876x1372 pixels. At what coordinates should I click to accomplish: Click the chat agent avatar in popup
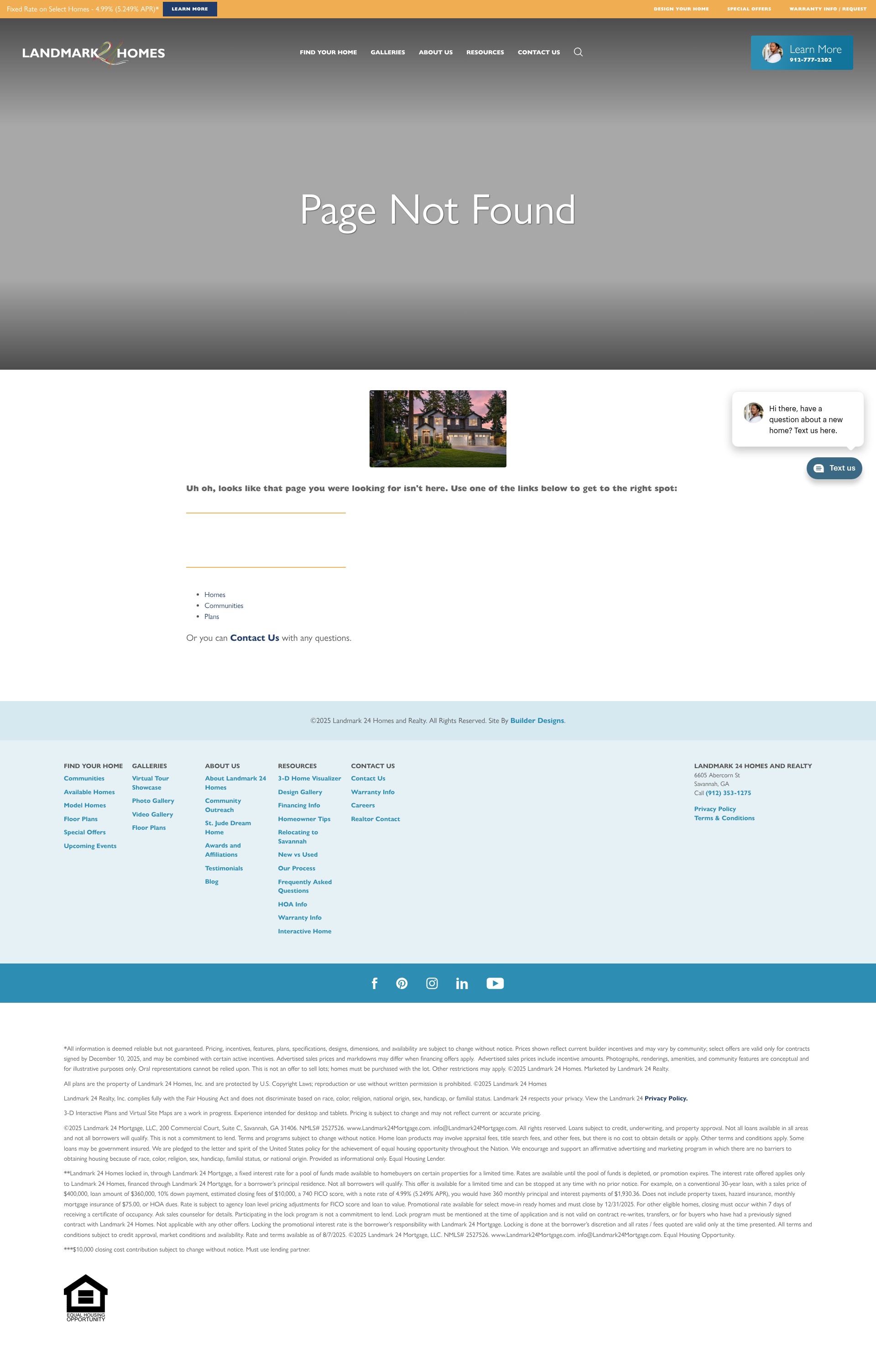tap(754, 412)
